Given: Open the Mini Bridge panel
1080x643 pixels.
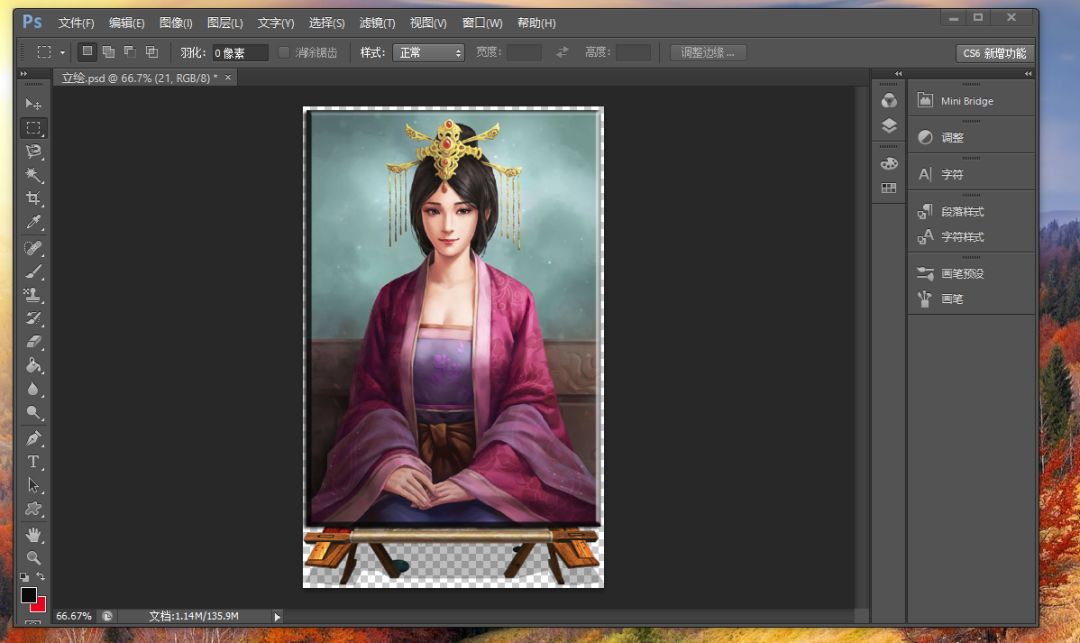Looking at the screenshot, I should pos(966,101).
